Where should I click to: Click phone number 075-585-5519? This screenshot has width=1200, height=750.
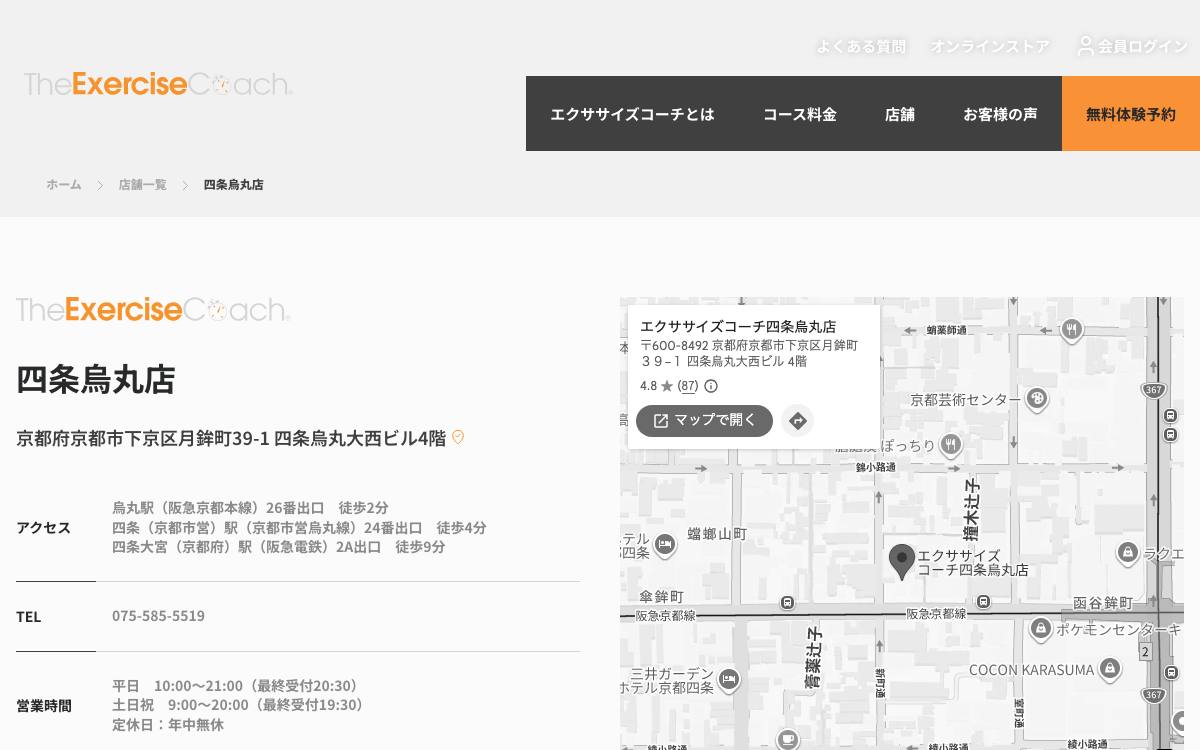(x=158, y=616)
